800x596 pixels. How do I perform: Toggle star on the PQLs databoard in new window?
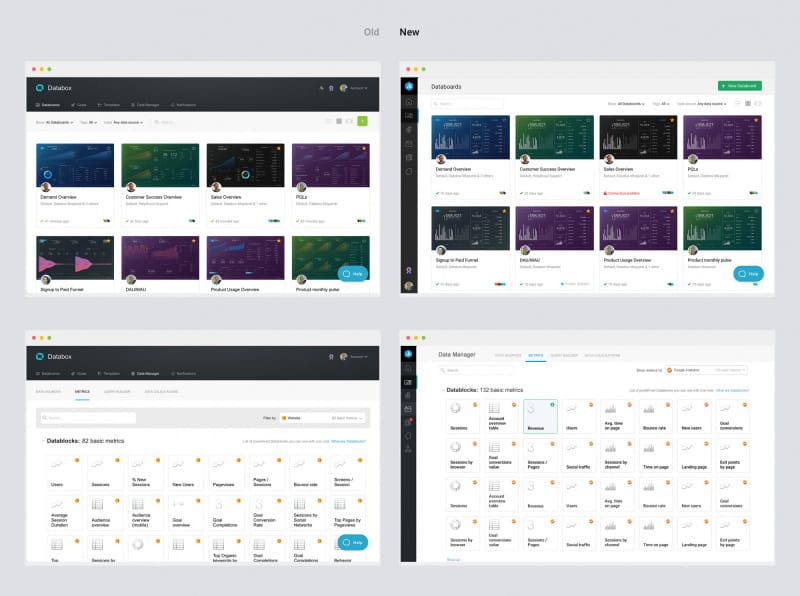756,120
